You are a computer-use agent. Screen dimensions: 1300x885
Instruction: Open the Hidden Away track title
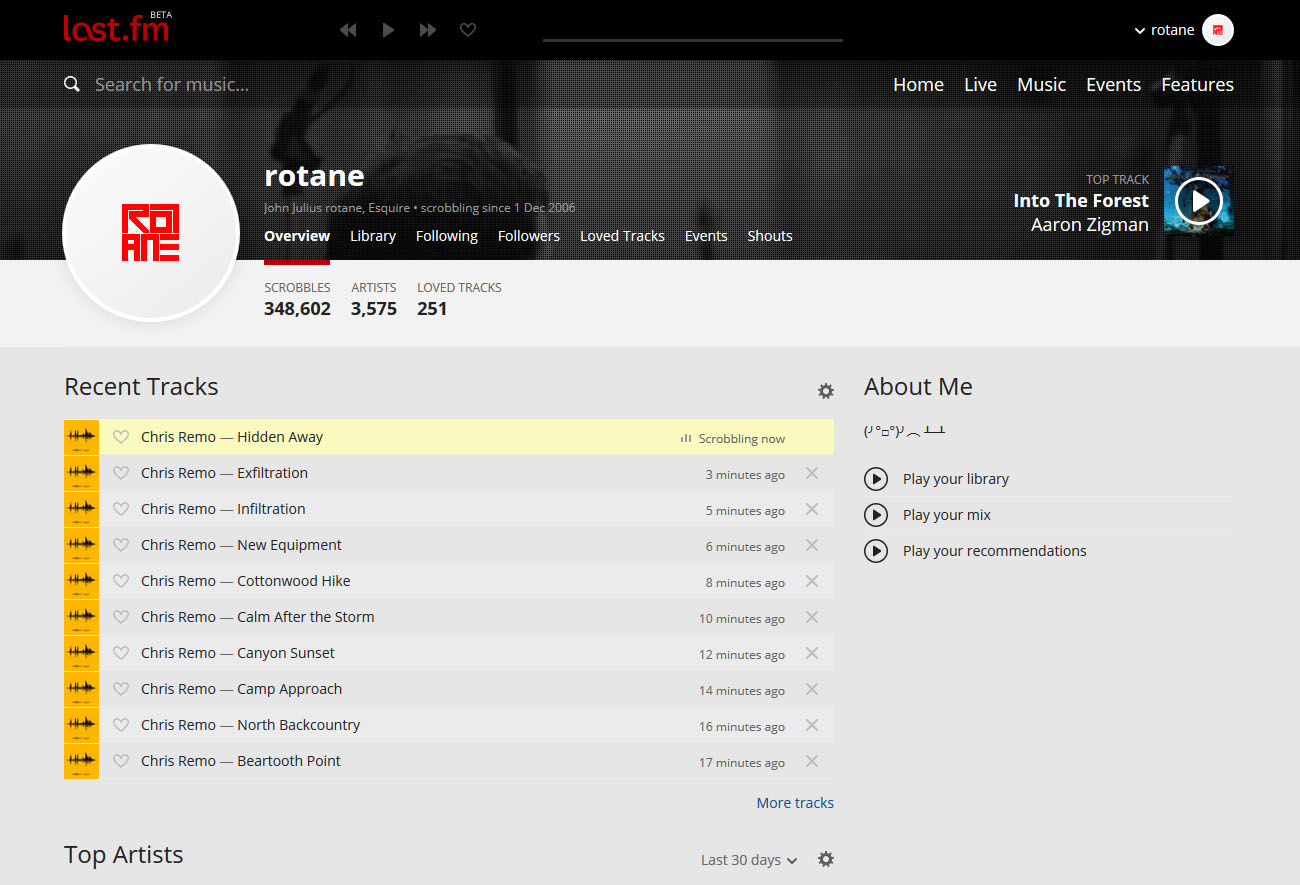pos(280,437)
